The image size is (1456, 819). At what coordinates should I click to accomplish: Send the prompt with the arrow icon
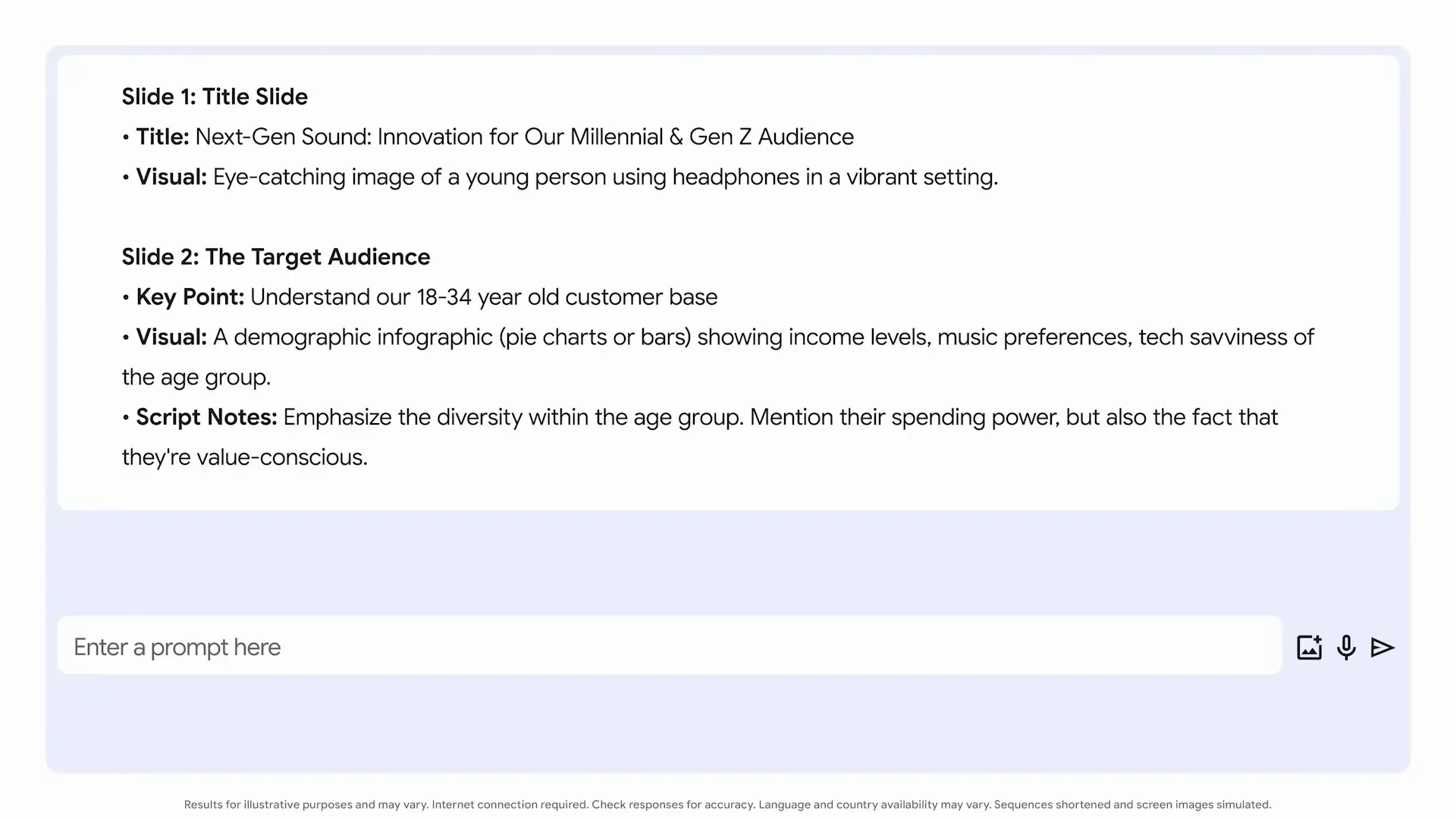pyautogui.click(x=1382, y=648)
